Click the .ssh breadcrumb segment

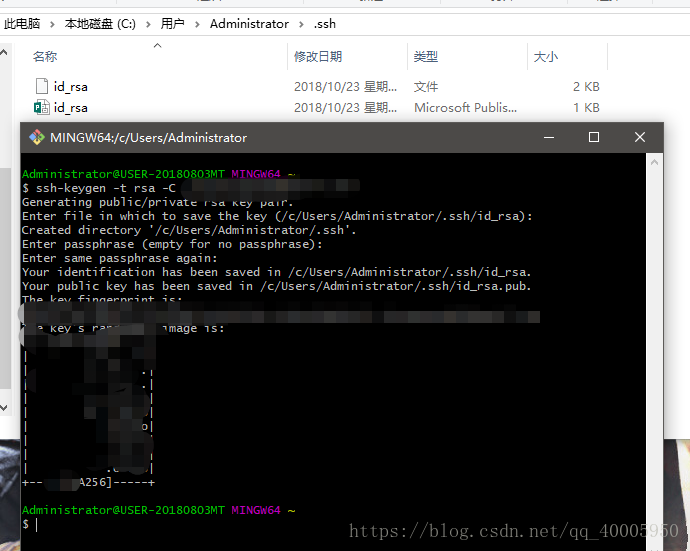tap(324, 24)
